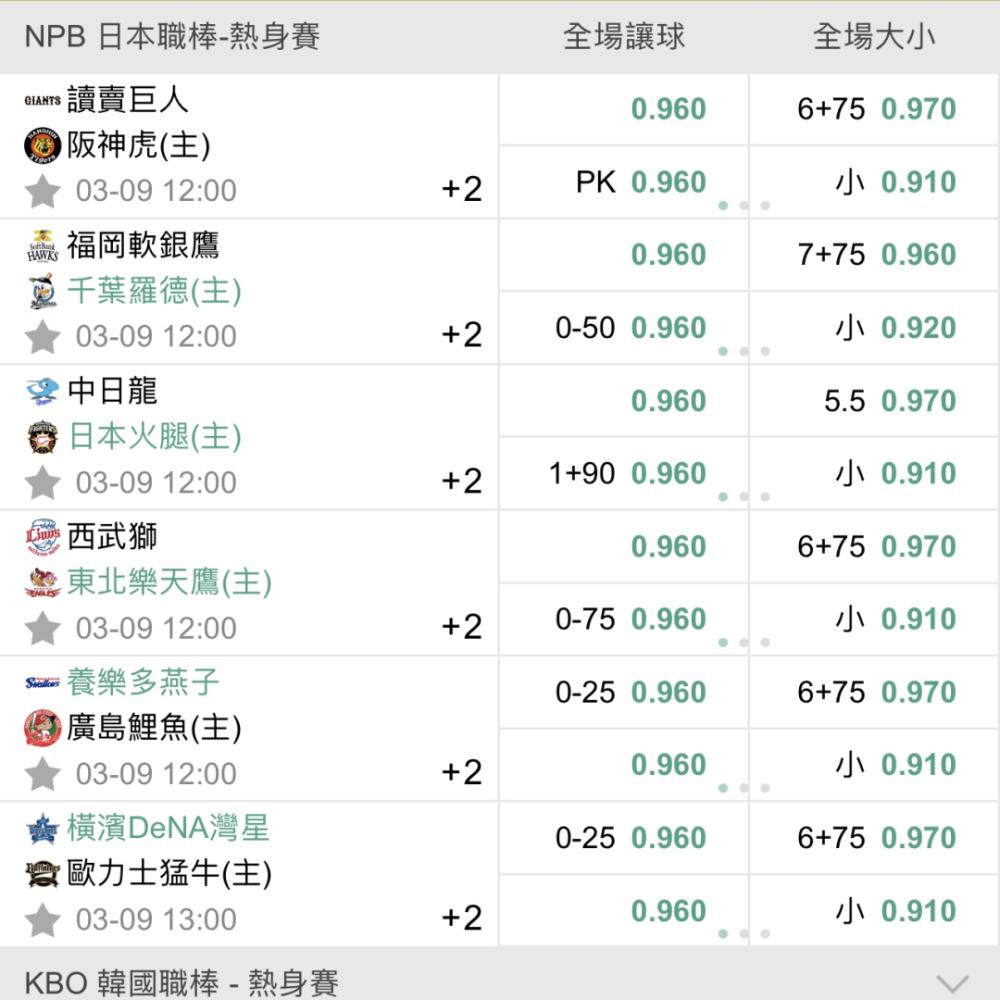Click the Yomiuri Giants team logo
The image size is (1000, 1000).
tap(43, 100)
